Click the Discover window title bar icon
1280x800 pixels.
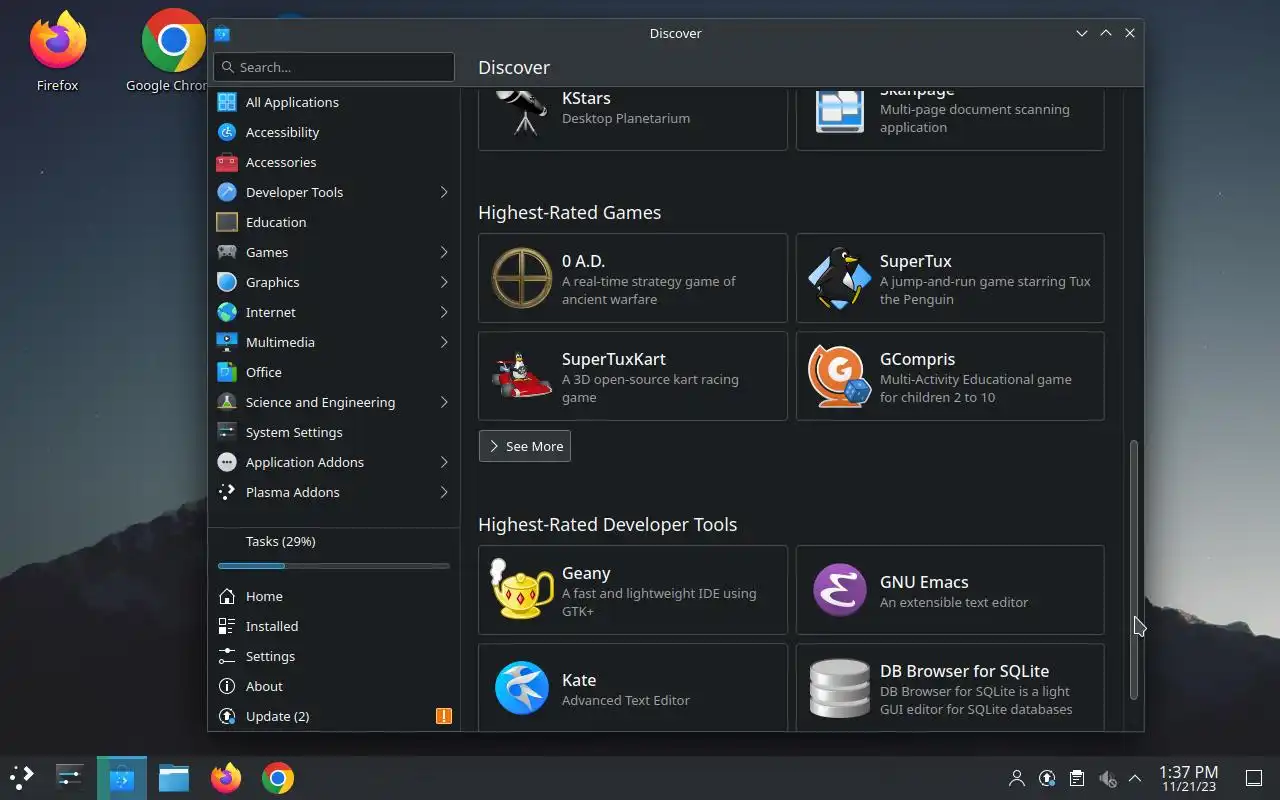pos(222,33)
